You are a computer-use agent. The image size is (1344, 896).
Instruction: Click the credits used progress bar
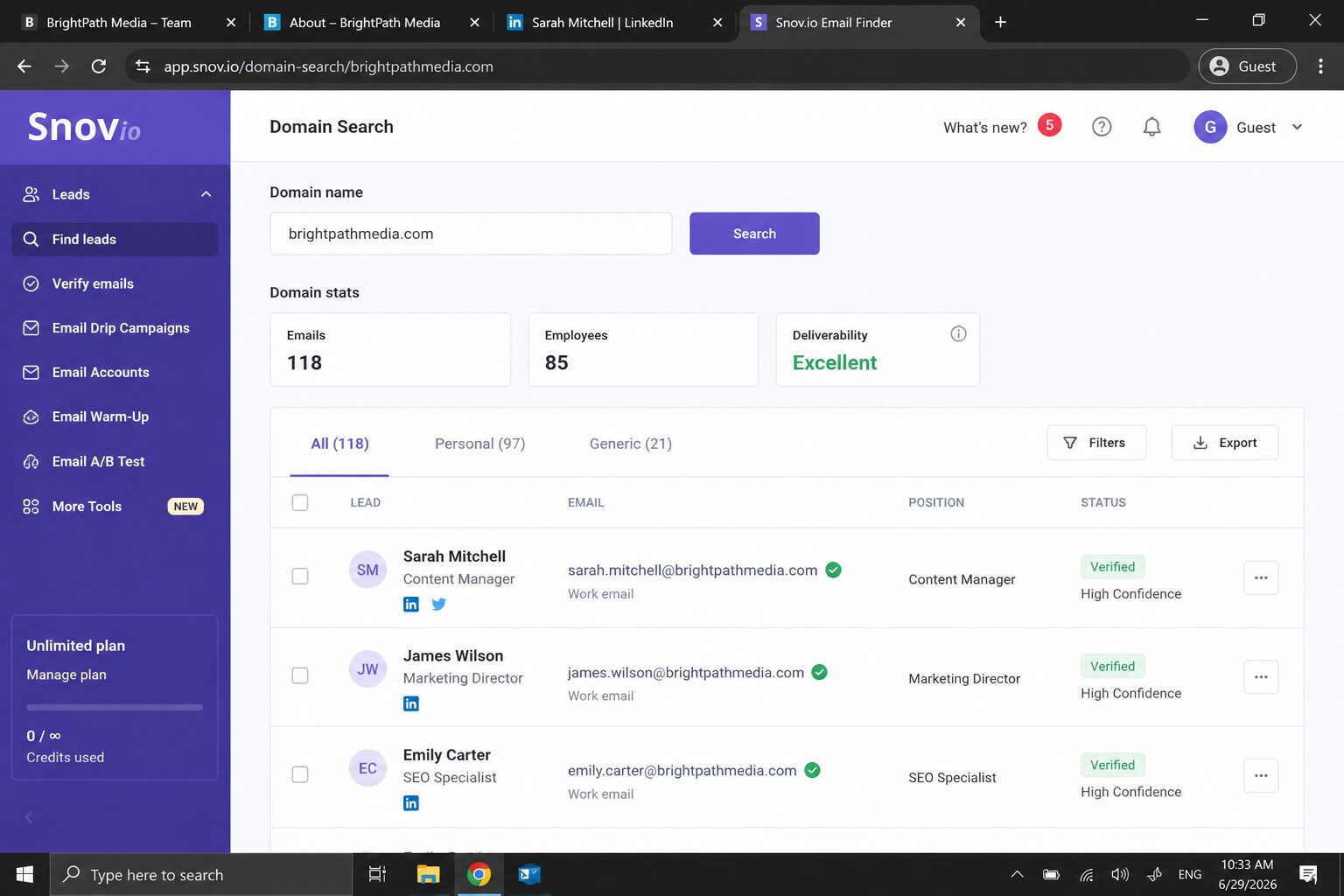point(115,707)
